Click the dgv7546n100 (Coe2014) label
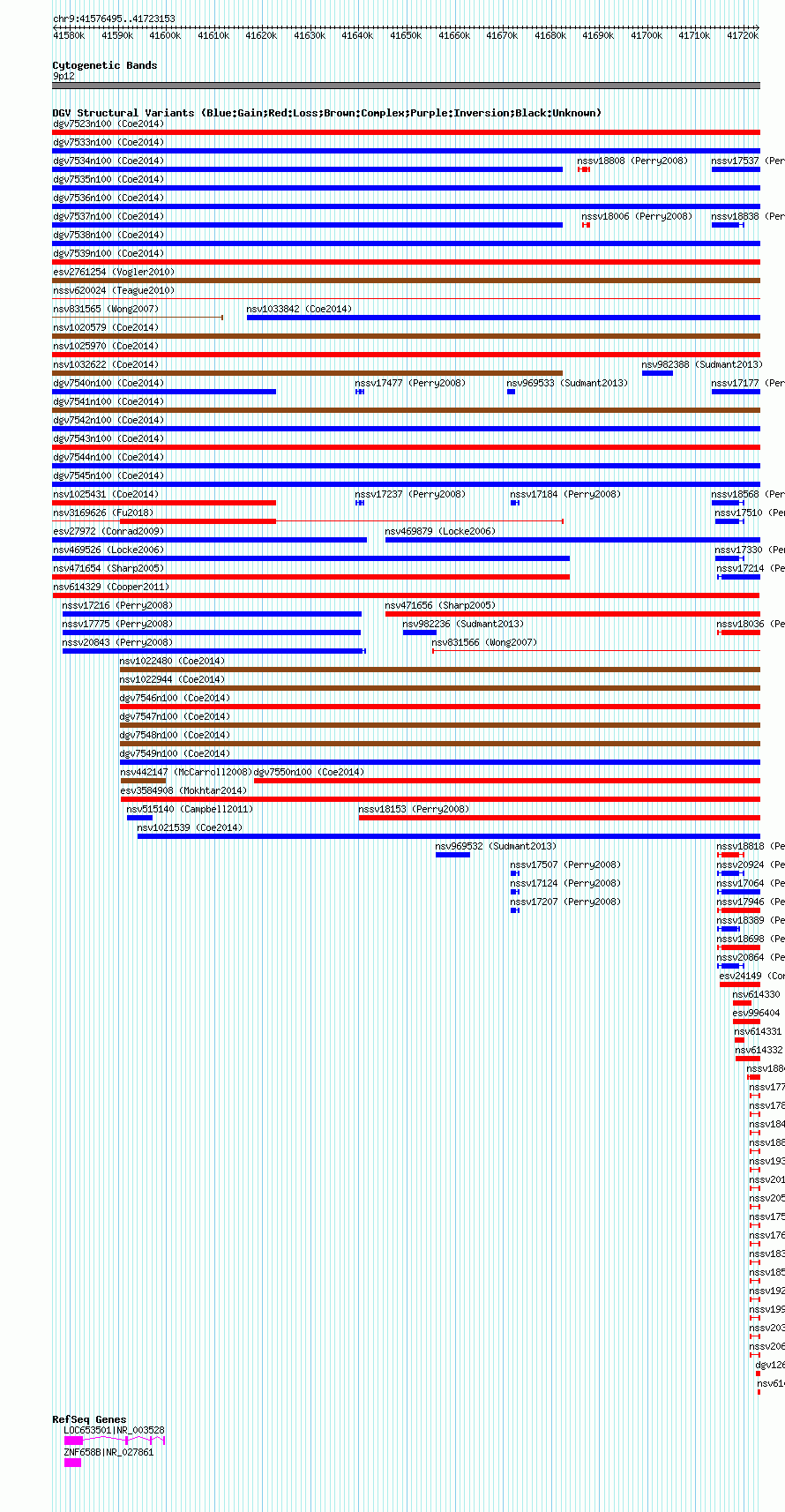Viewport: 785px width, 1512px height. point(176,698)
